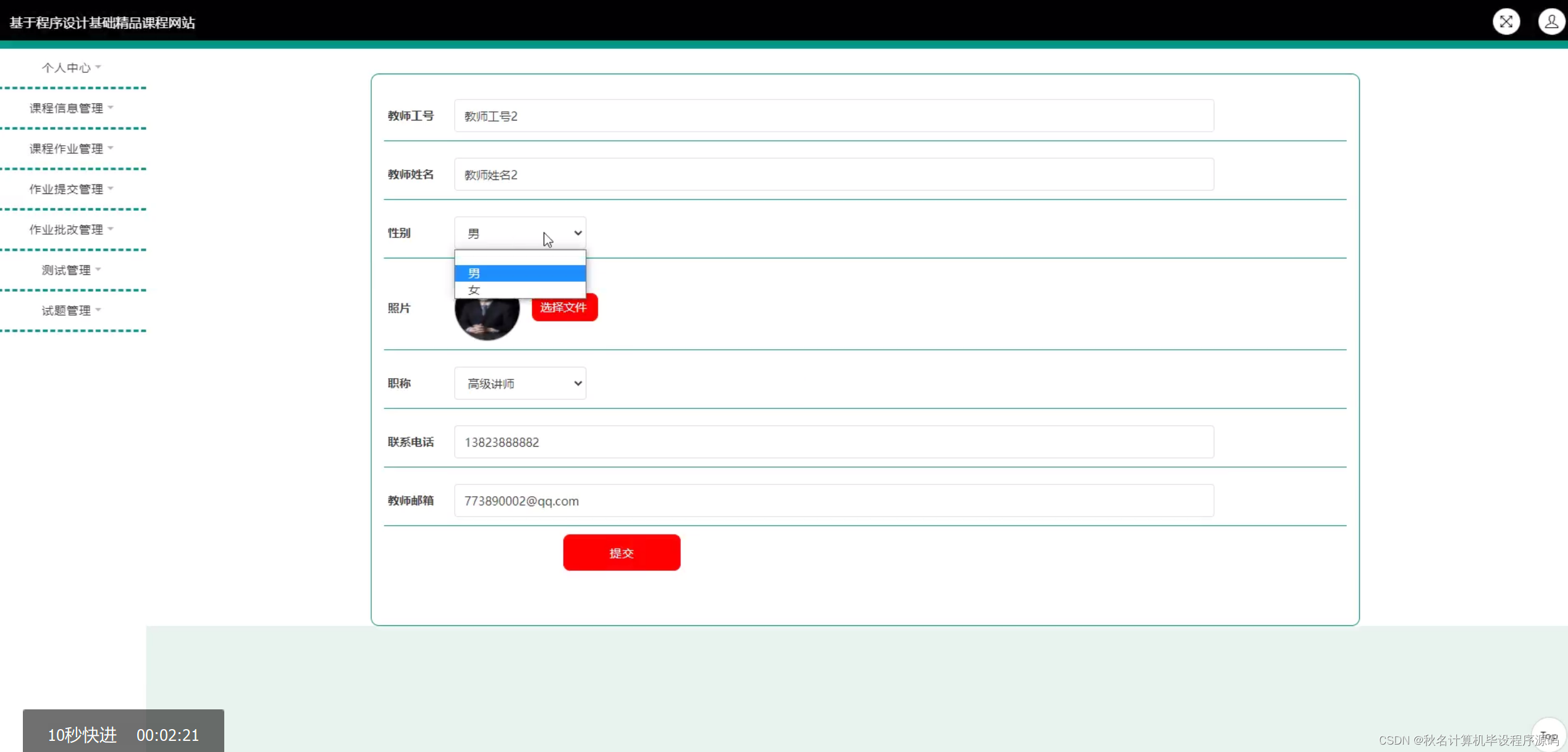Click the fullscreen expand icon
This screenshot has height=752, width=1568.
tap(1506, 22)
